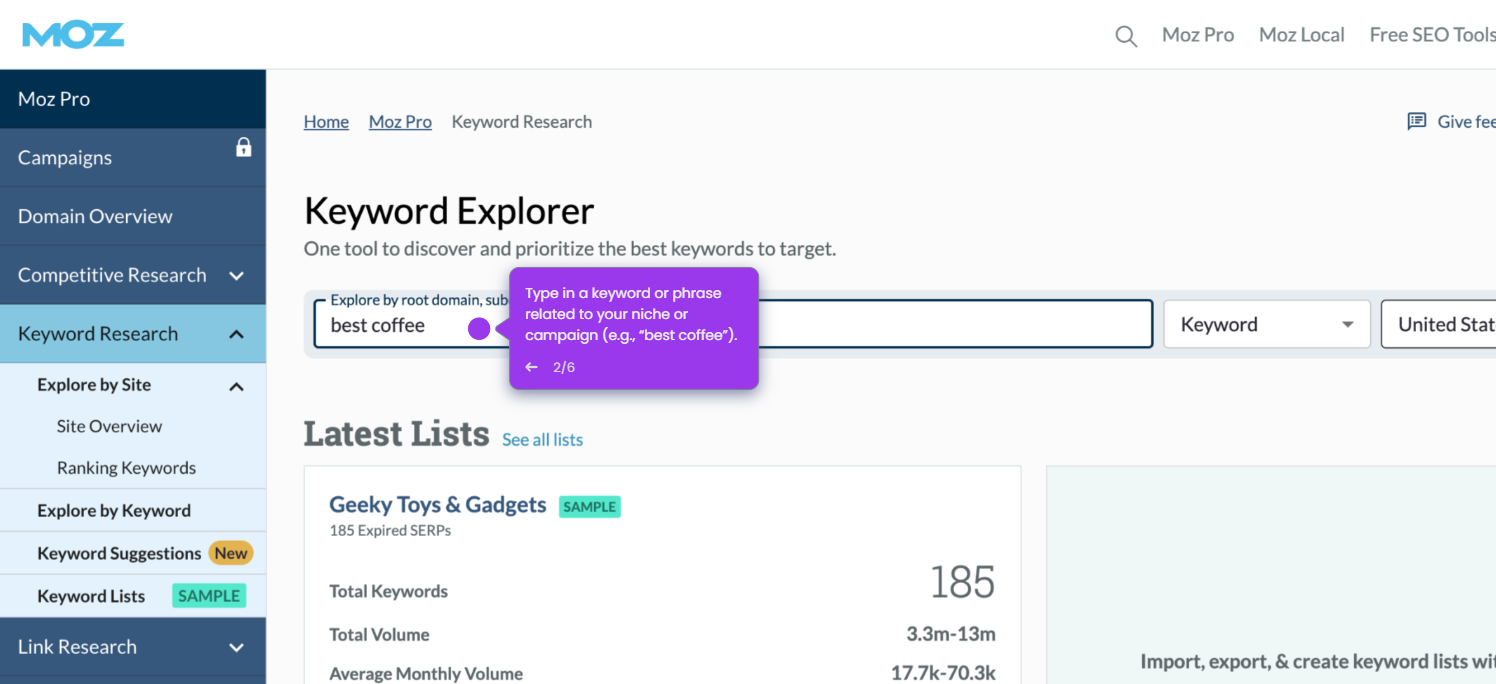Image resolution: width=1496 pixels, height=684 pixels.
Task: Click the Give feedback icon
Action: (1417, 120)
